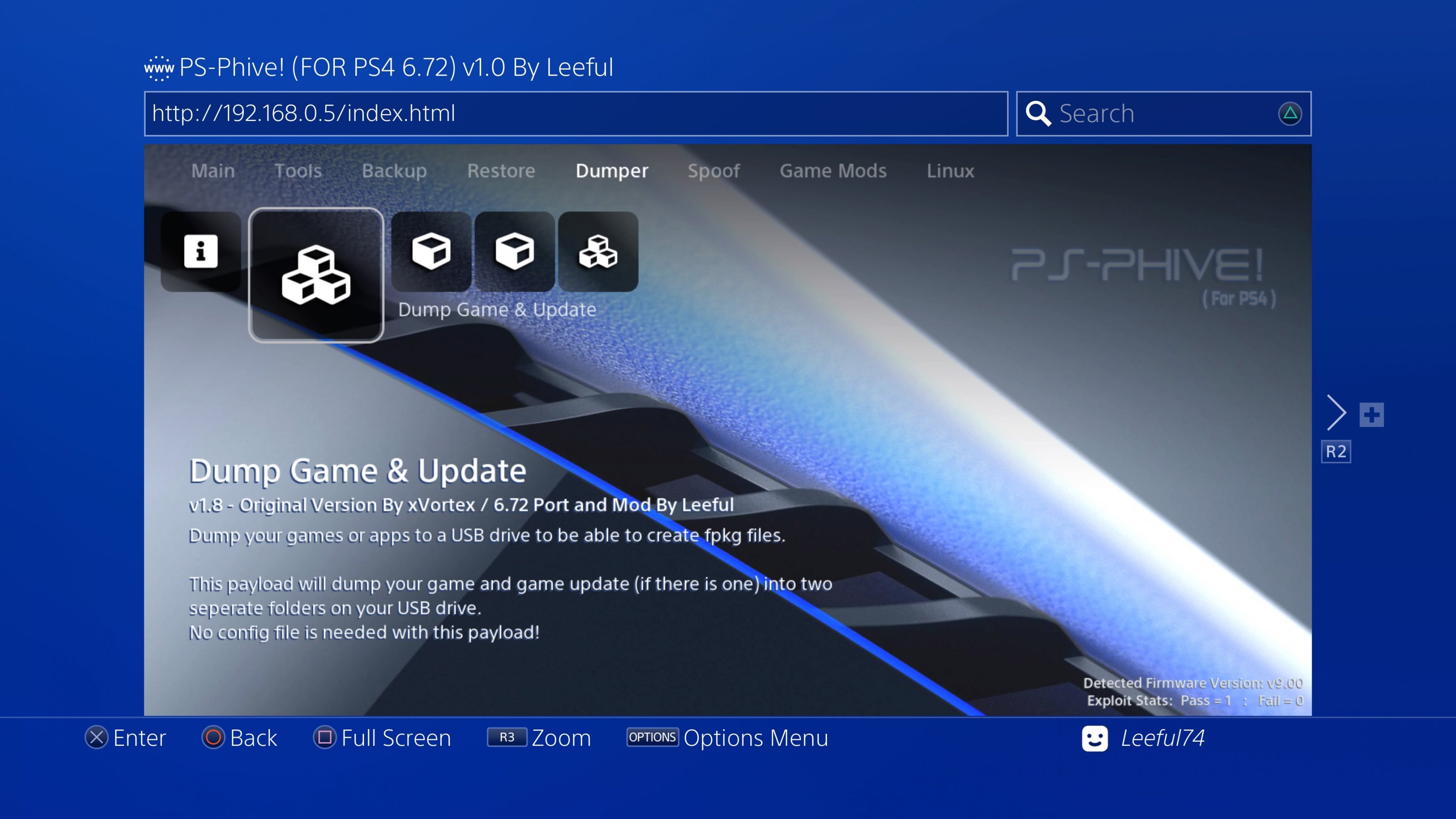
Task: Switch to the Backup tab
Action: point(394,171)
